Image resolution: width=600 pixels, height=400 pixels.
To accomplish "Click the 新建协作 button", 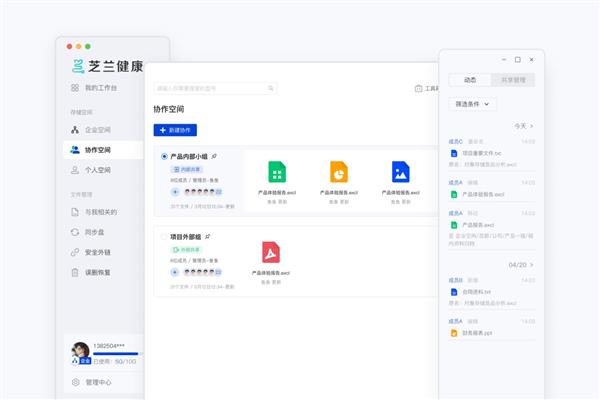I will pos(176,130).
